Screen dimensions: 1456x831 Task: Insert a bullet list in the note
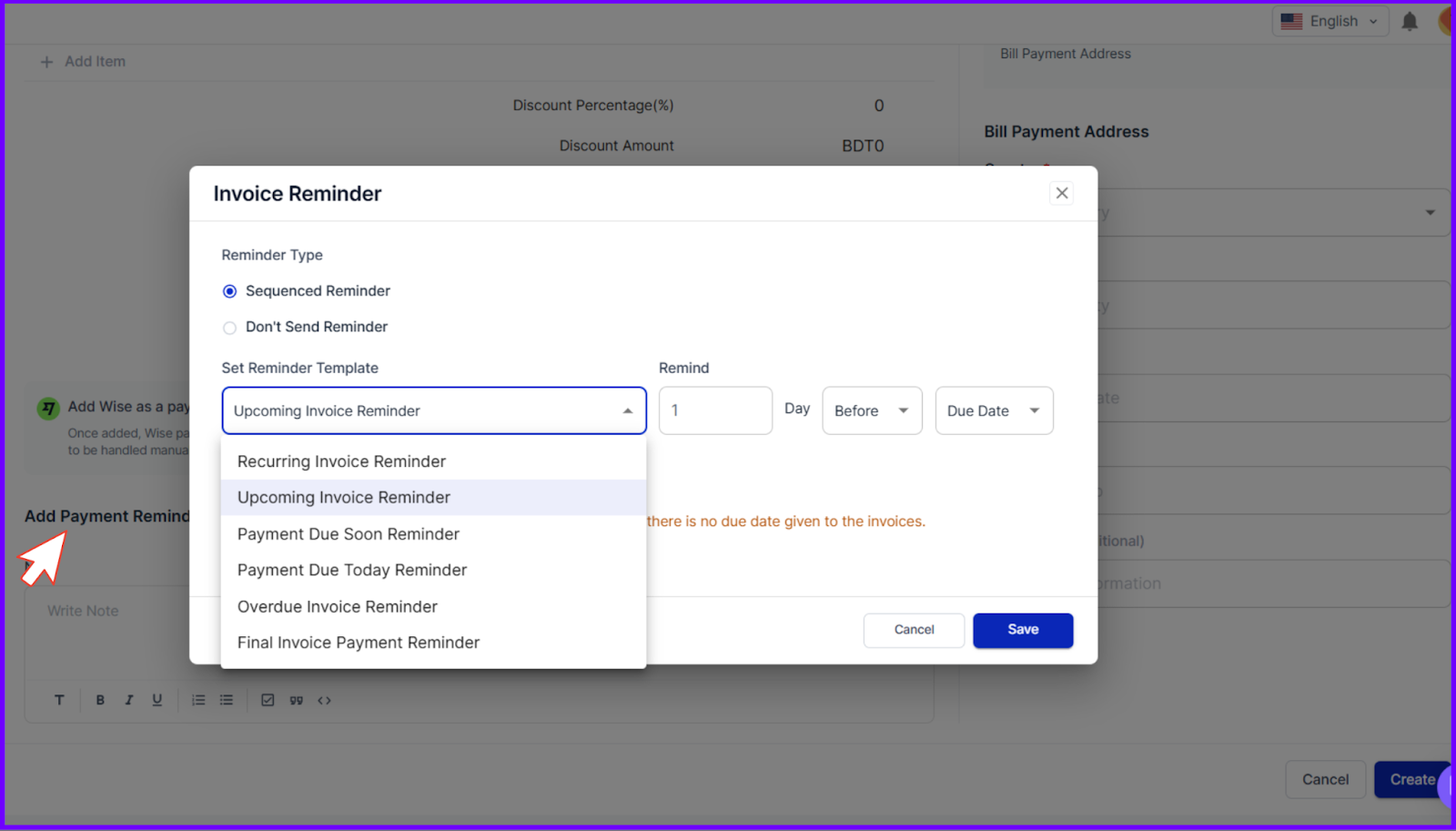pyautogui.click(x=227, y=700)
